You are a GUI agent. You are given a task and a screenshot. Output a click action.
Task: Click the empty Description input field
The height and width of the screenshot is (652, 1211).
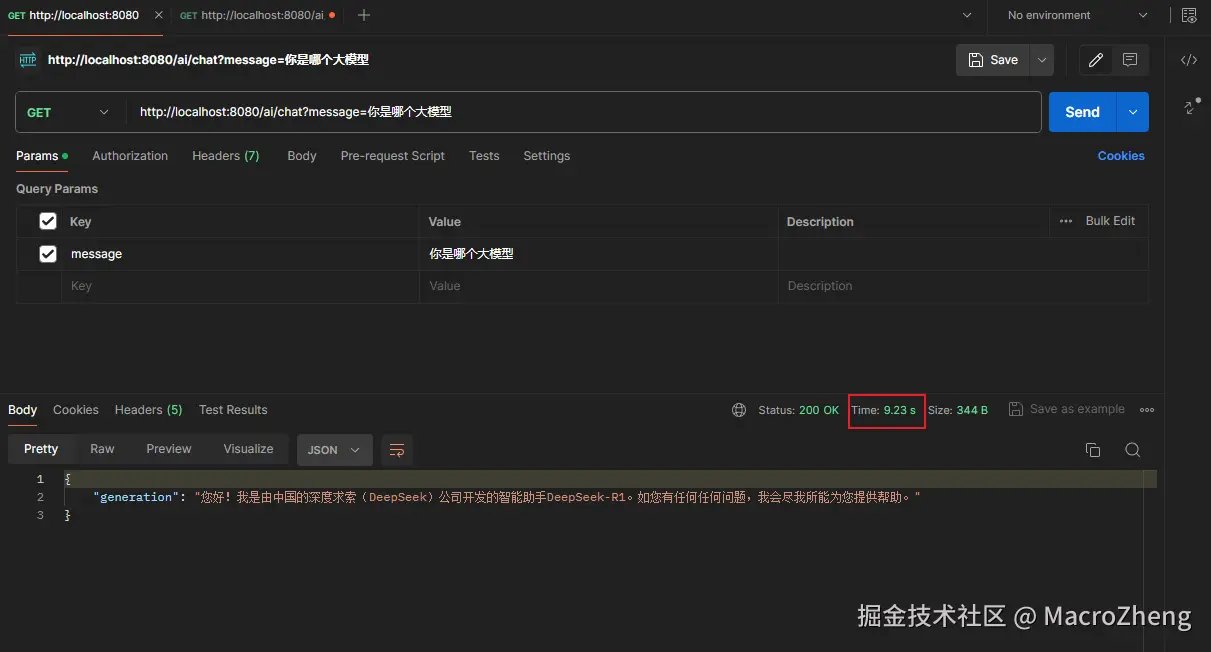(x=963, y=286)
